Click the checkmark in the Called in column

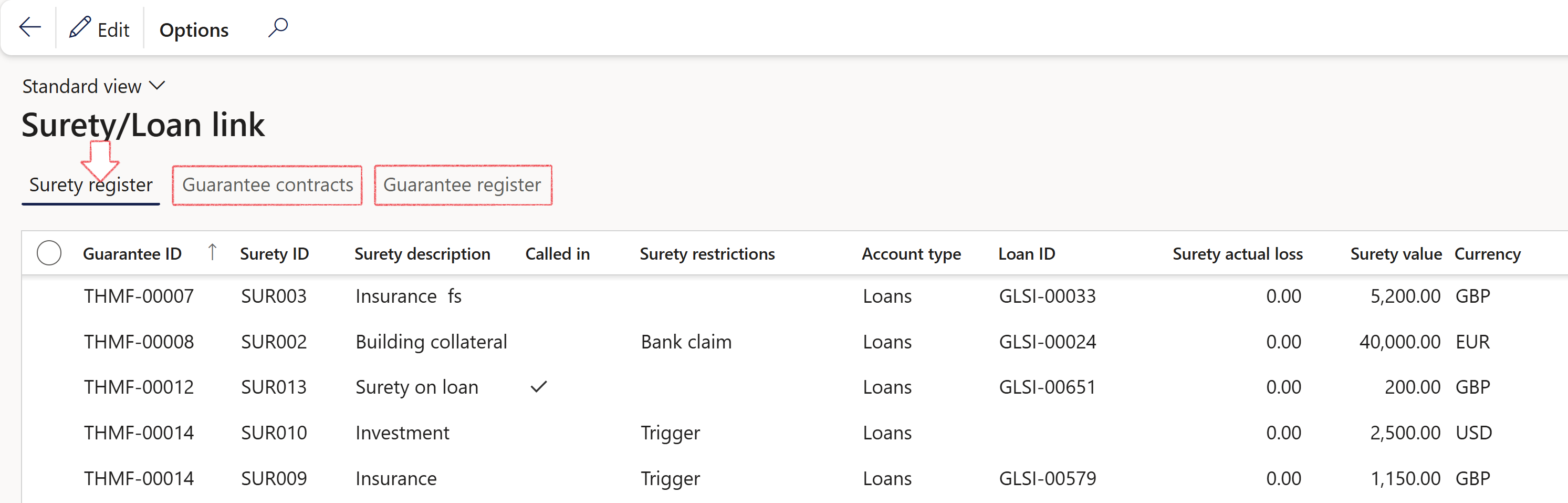pyautogui.click(x=538, y=387)
